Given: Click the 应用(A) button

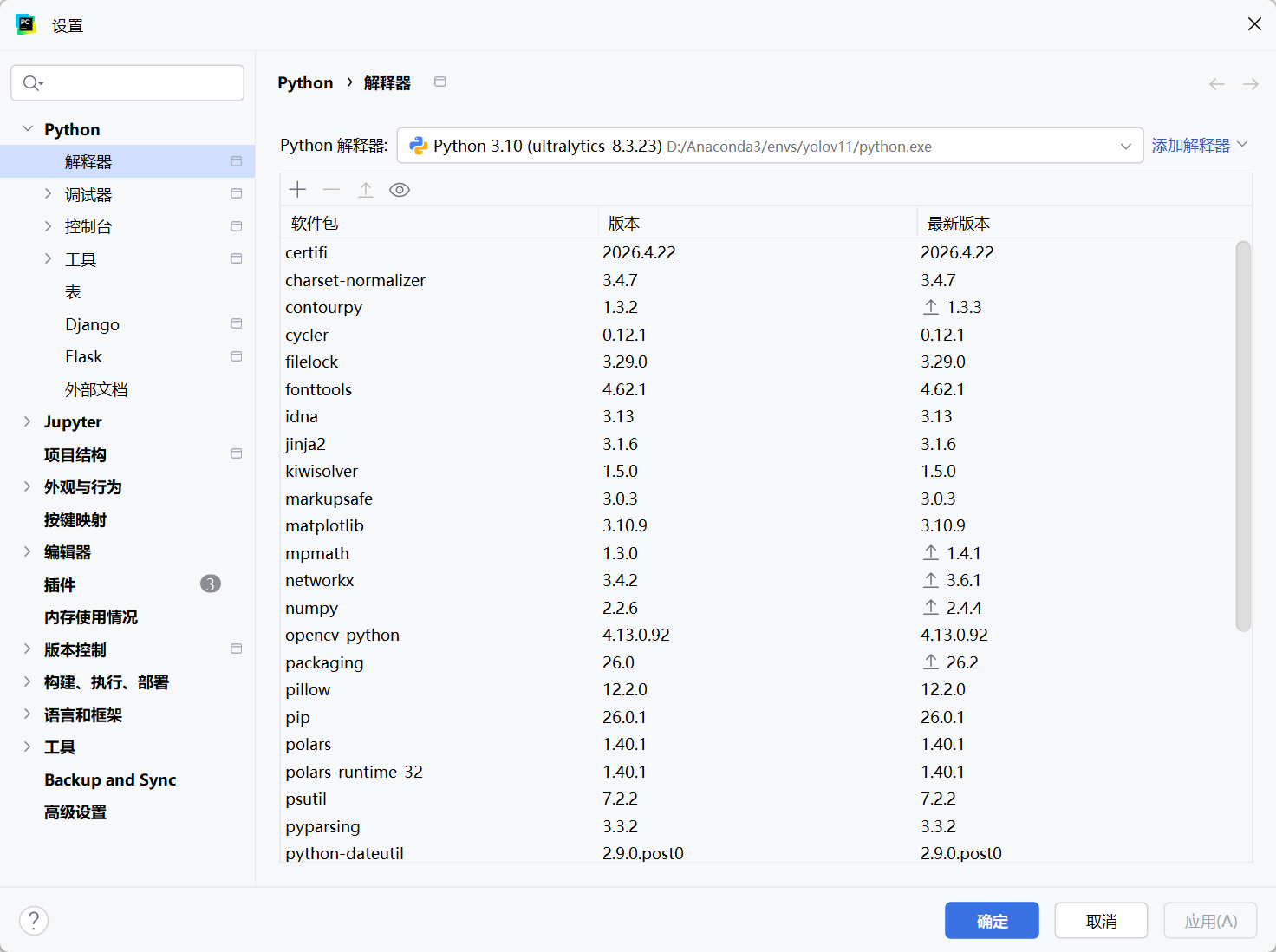Looking at the screenshot, I should [1210, 921].
